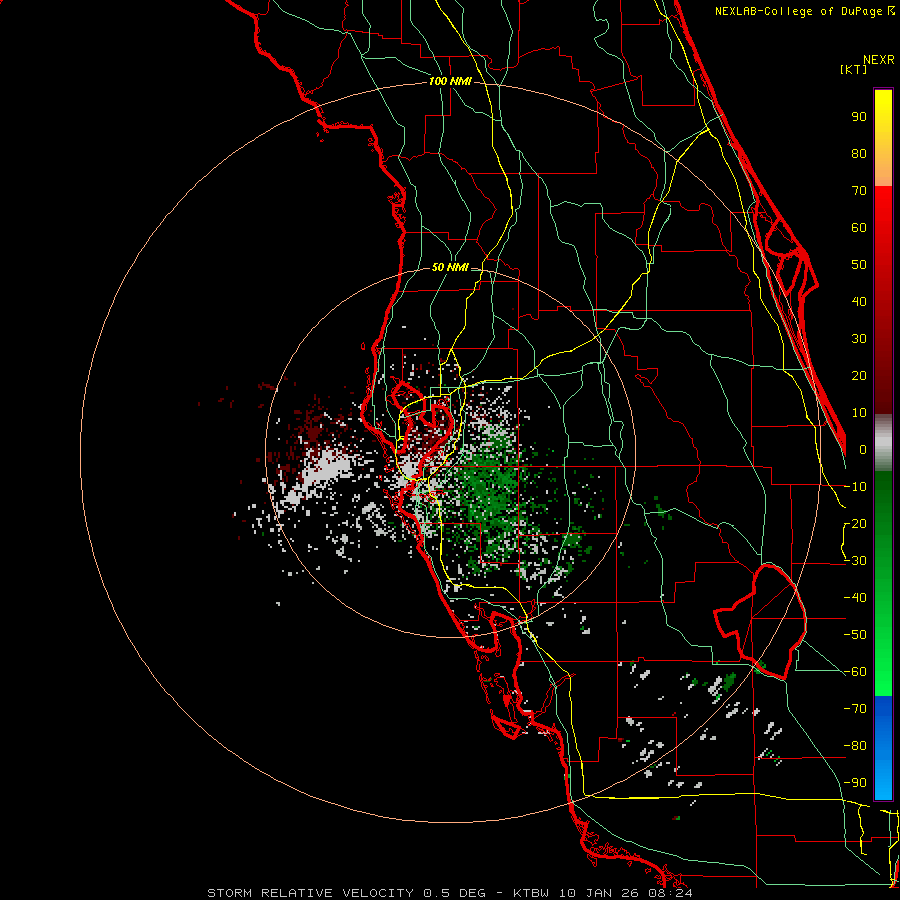Image resolution: width=900 pixels, height=900 pixels.
Task: Select the -10 value on the velocity scale
Action: 855,487
